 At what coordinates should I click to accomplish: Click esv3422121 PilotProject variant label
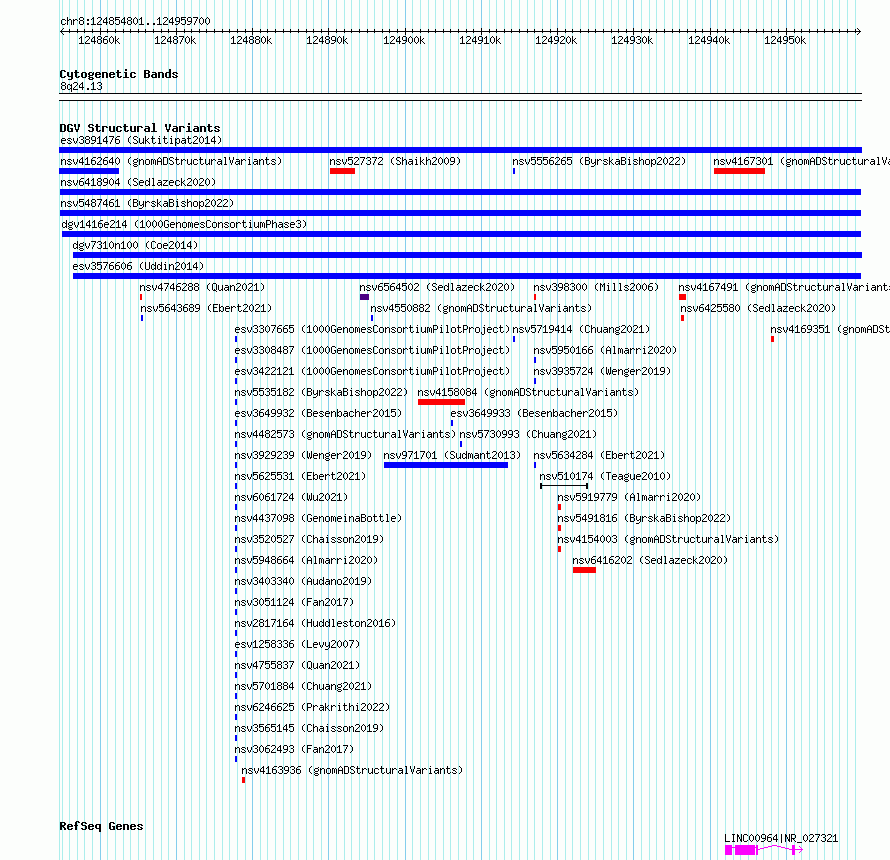pyautogui.click(x=372, y=371)
